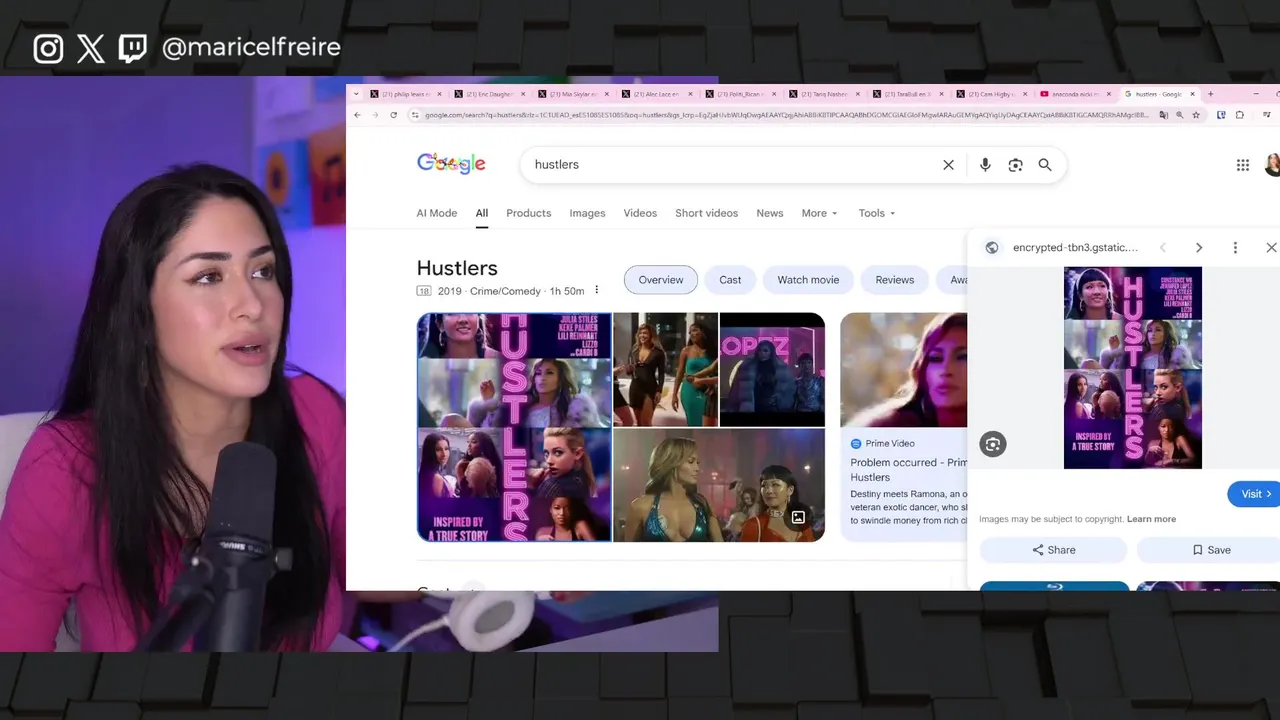This screenshot has width=1280, height=720.
Task: Open the Videos results tab
Action: coord(640,213)
